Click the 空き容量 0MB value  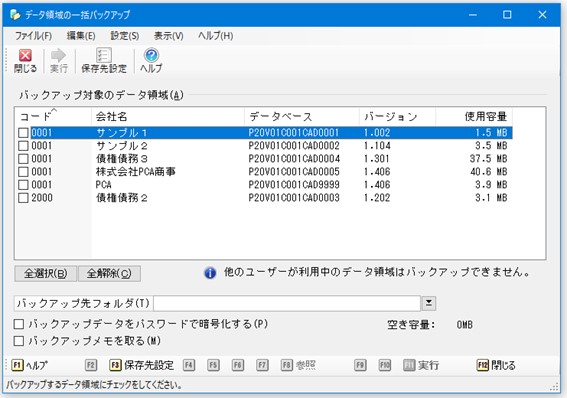(x=464, y=325)
